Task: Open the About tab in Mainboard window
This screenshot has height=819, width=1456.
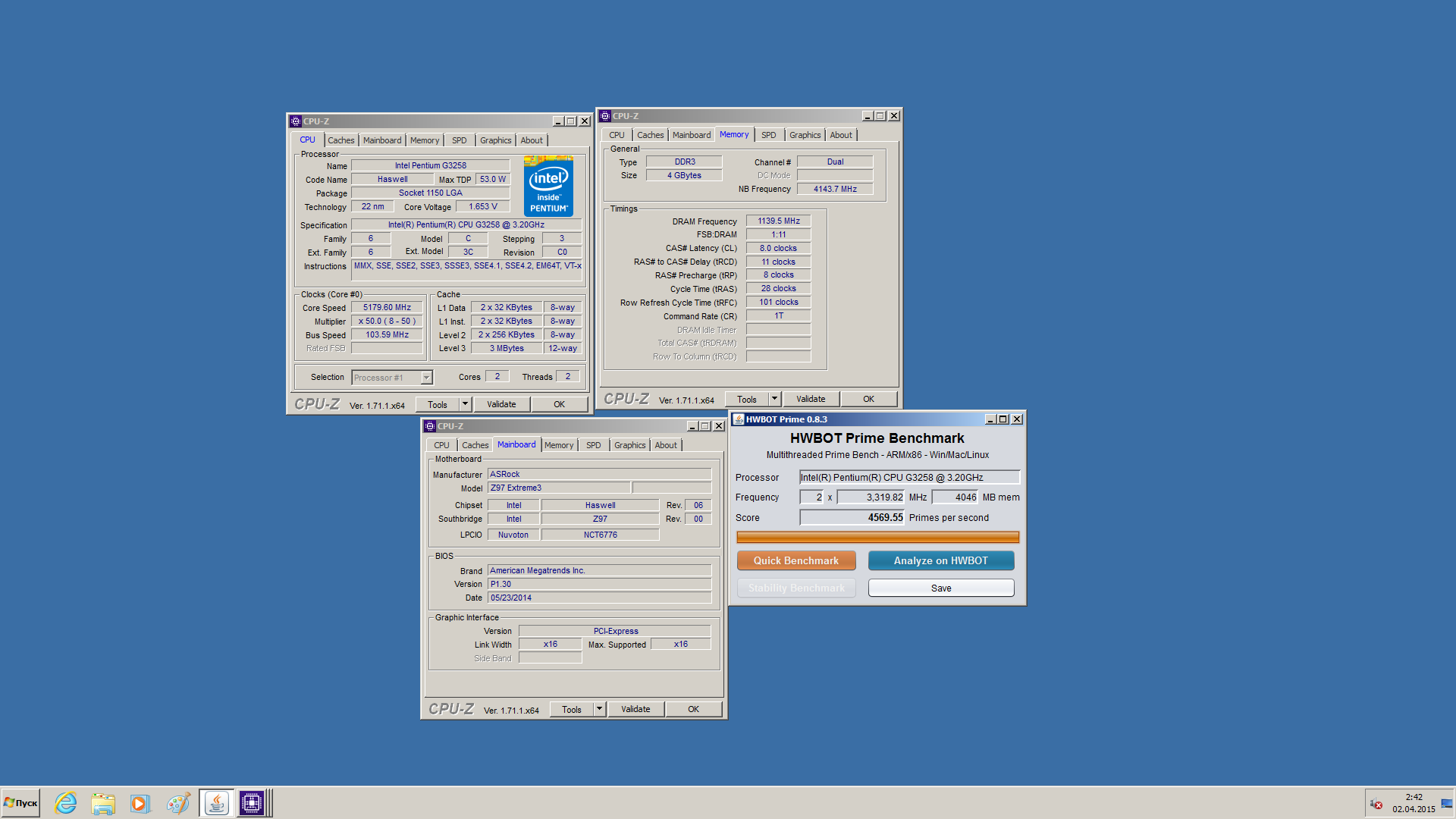Action: [x=667, y=445]
